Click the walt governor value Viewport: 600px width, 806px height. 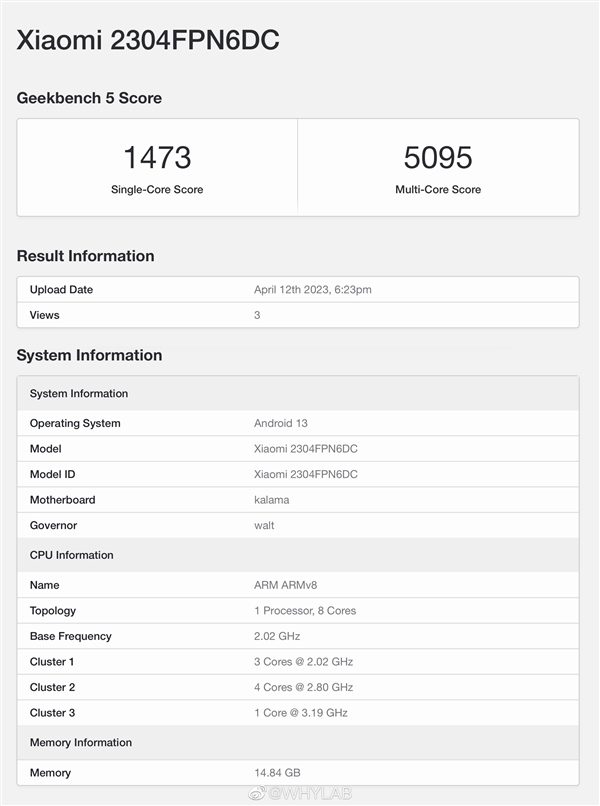pos(264,525)
